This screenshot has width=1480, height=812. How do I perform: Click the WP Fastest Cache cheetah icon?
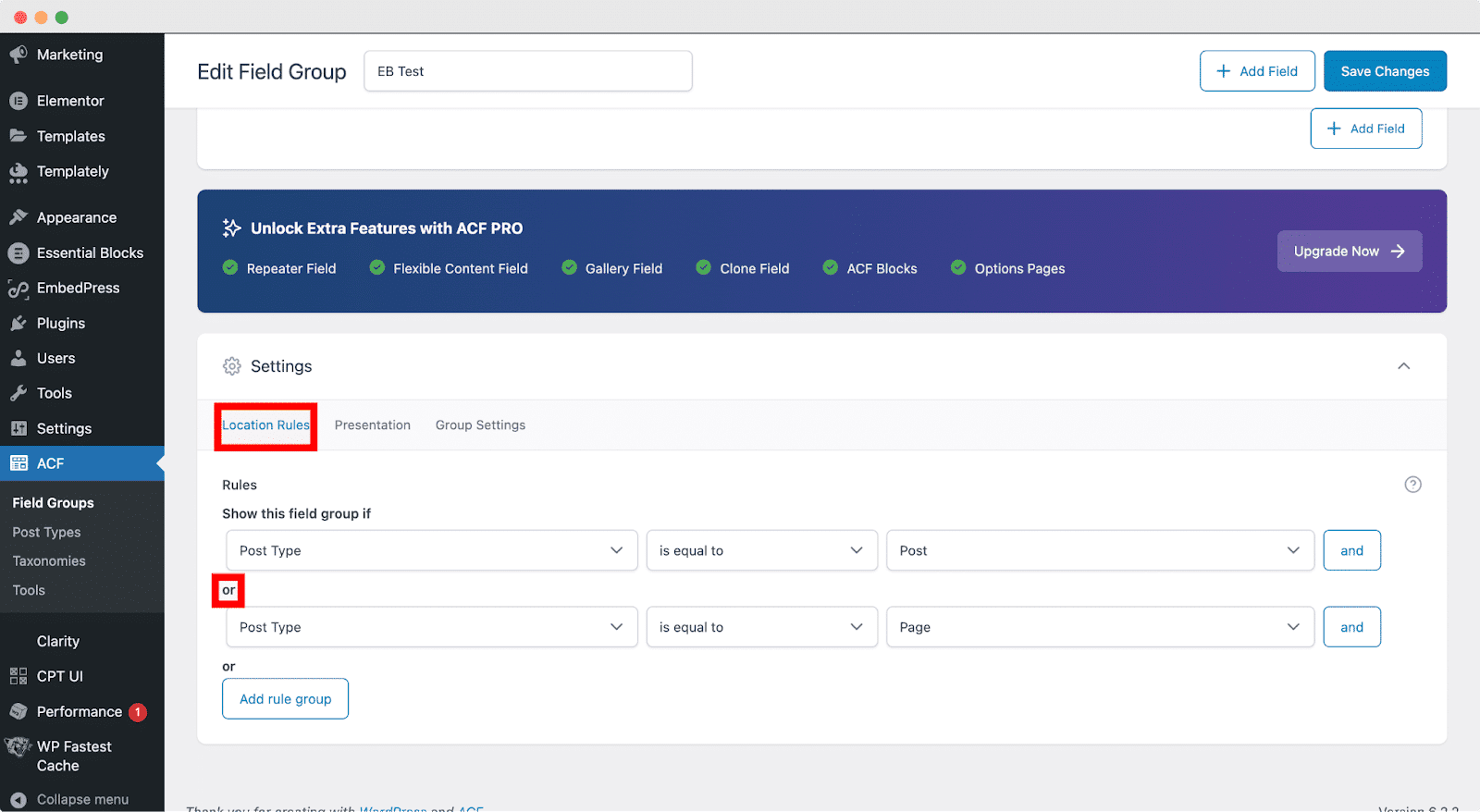pyautogui.click(x=18, y=746)
